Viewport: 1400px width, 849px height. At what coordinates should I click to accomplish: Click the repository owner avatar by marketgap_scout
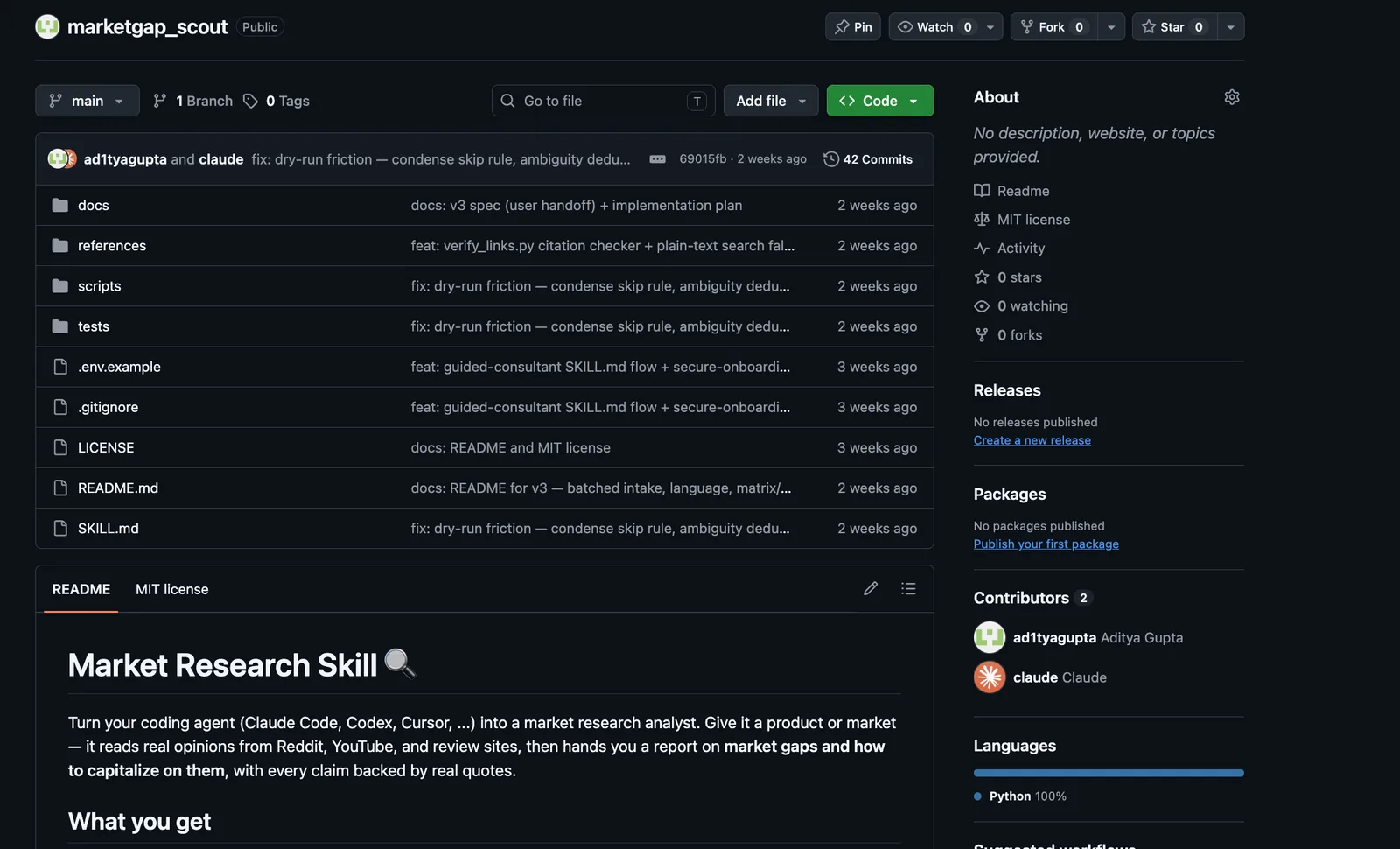[47, 27]
